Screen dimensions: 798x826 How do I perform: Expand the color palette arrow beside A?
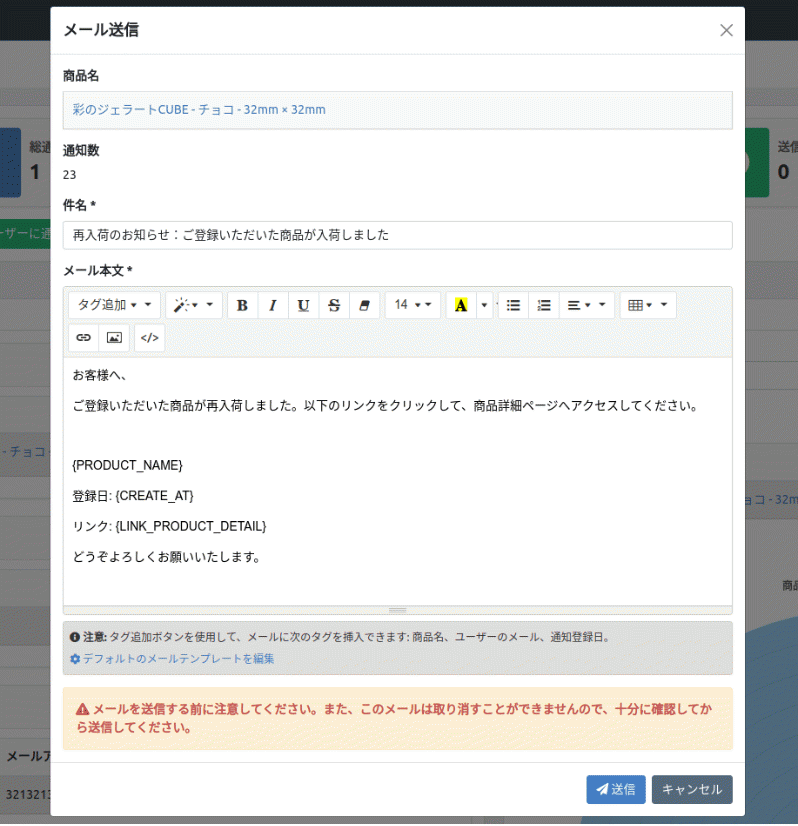484,305
